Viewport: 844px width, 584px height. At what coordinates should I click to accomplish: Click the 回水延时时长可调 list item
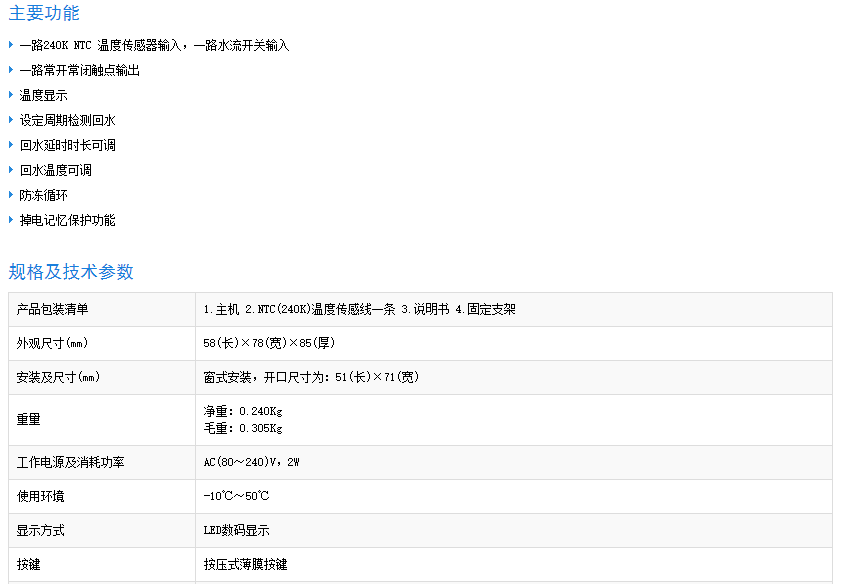point(67,145)
